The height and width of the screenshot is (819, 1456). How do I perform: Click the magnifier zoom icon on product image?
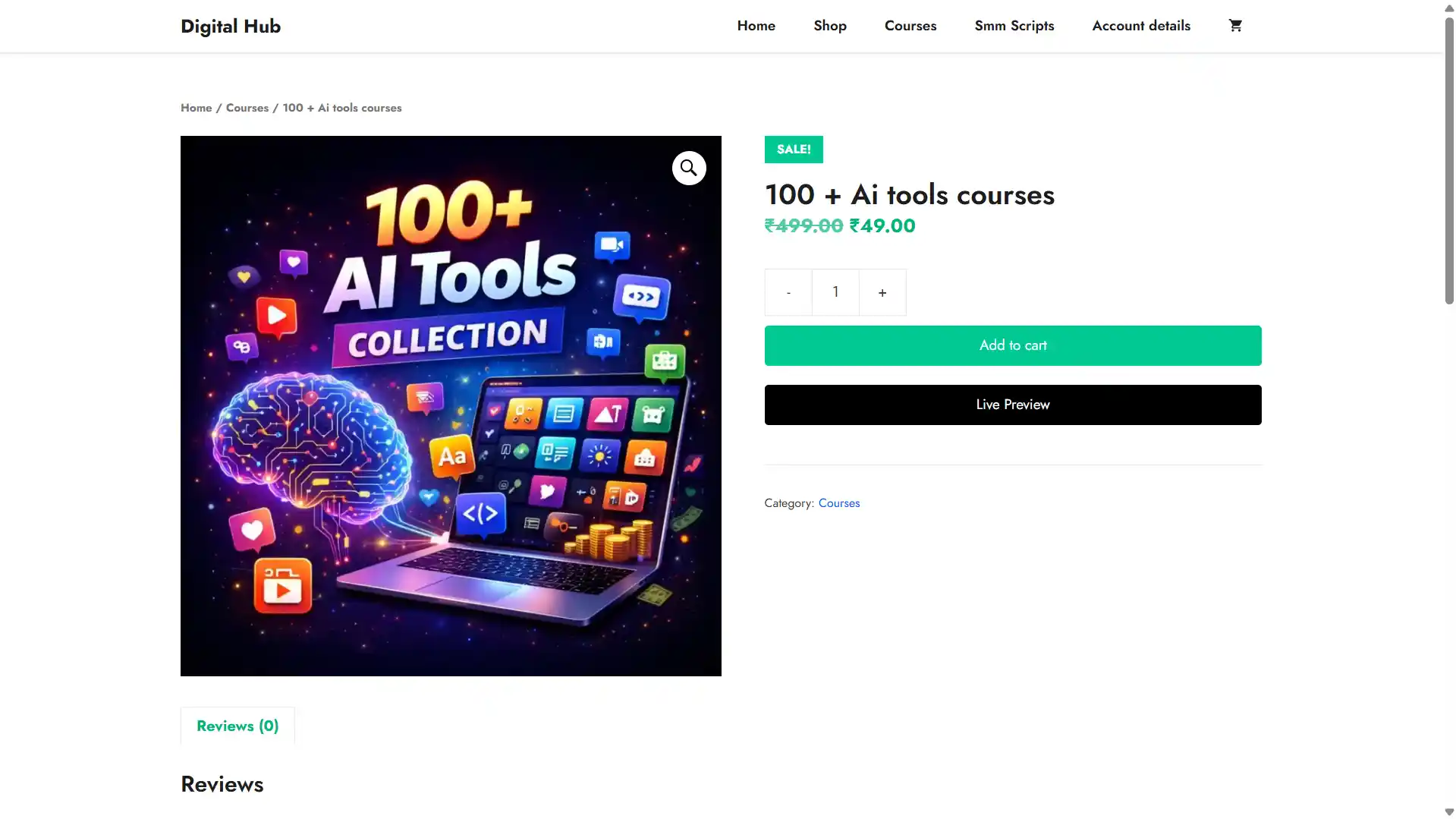pos(689,168)
